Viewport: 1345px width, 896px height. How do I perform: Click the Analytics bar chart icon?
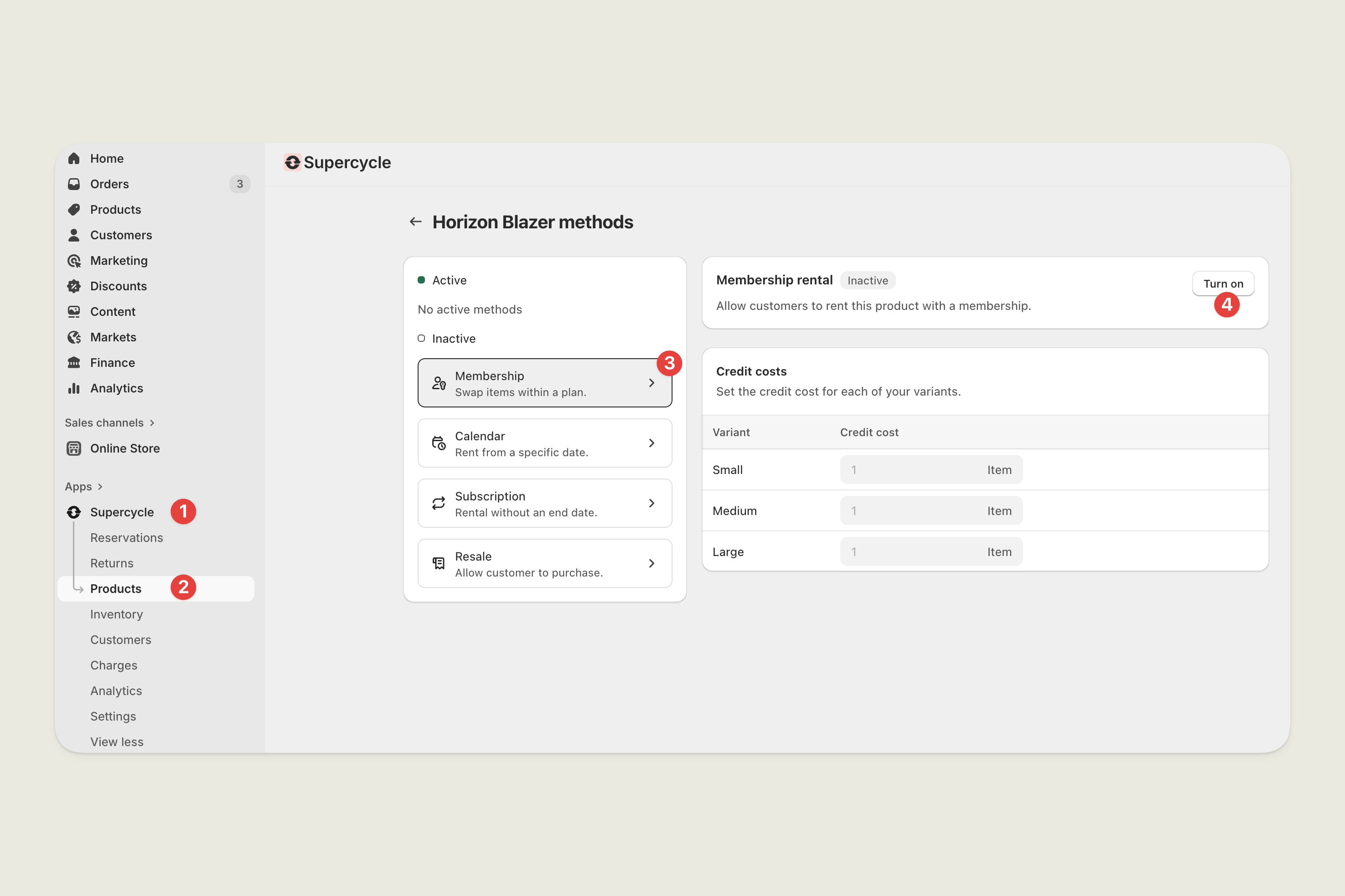74,389
